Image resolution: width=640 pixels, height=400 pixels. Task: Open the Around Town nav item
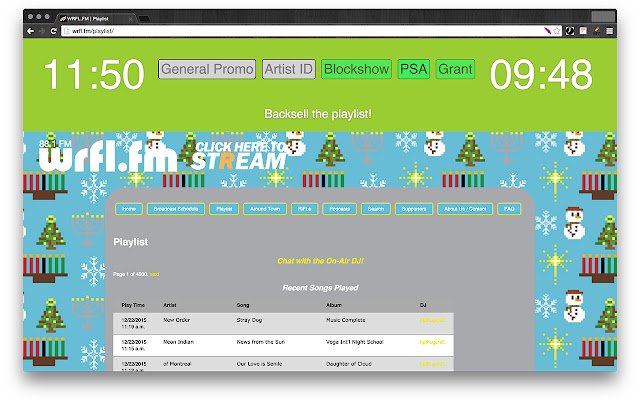click(x=265, y=209)
